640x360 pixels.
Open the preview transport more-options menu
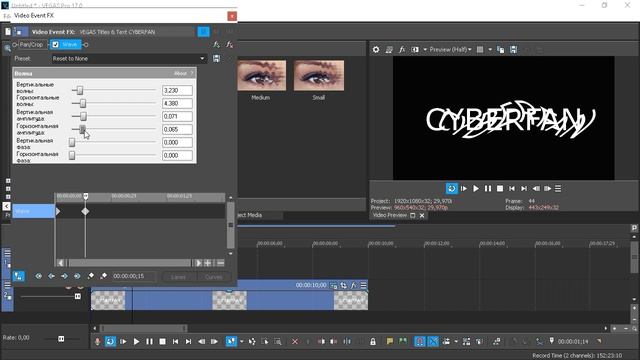558,189
